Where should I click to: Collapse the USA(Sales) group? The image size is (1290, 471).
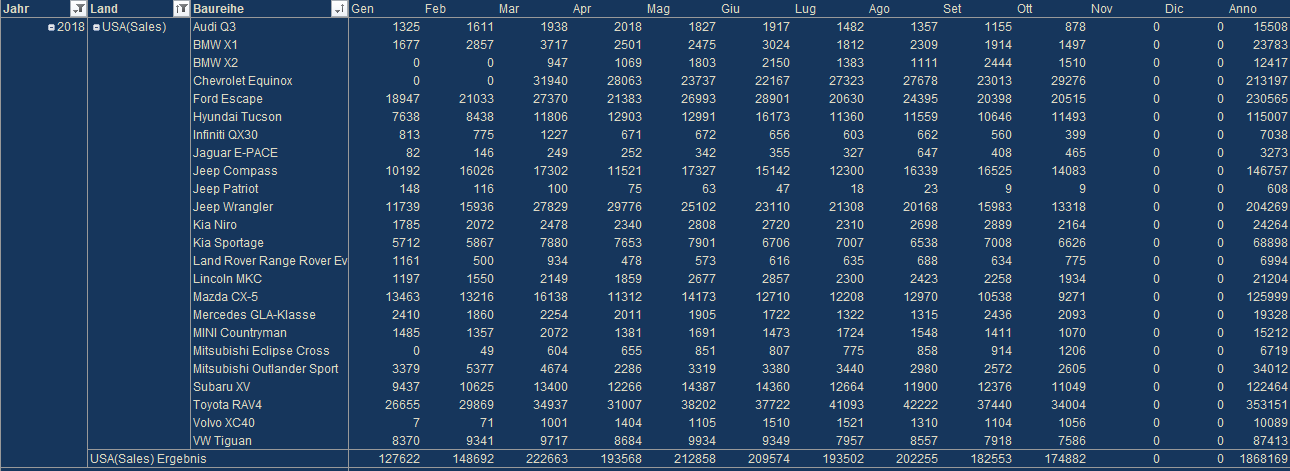97,27
